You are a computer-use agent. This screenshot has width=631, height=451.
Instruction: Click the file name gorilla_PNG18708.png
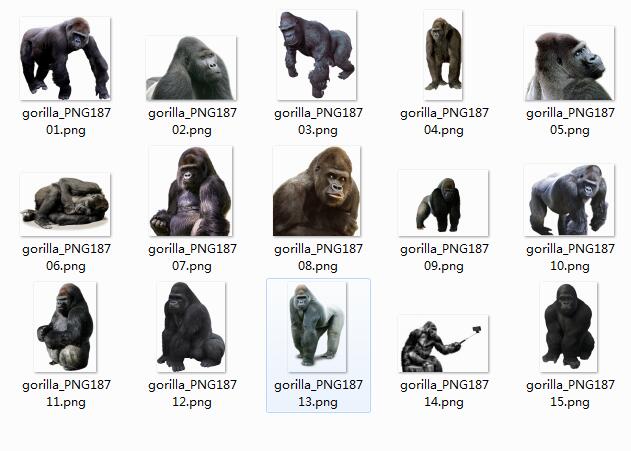click(x=318, y=257)
